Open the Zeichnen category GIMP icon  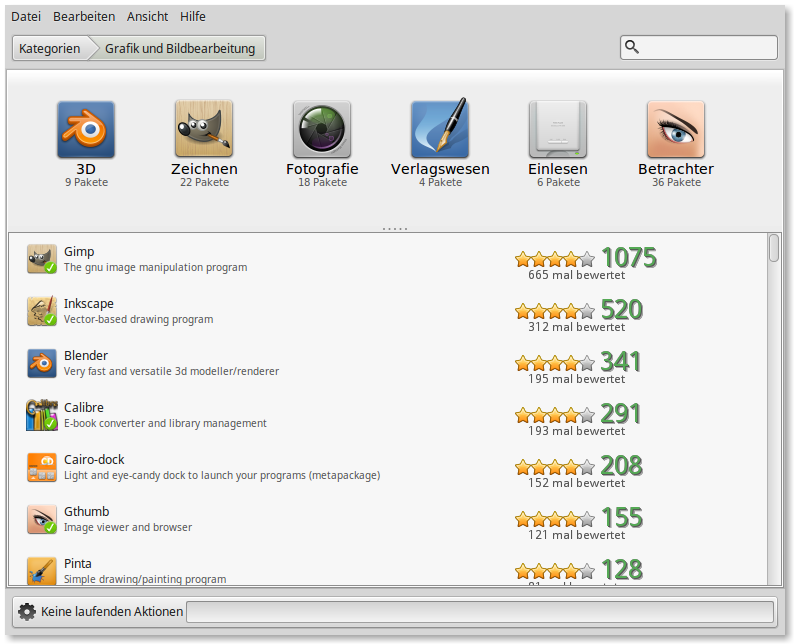tap(204, 129)
